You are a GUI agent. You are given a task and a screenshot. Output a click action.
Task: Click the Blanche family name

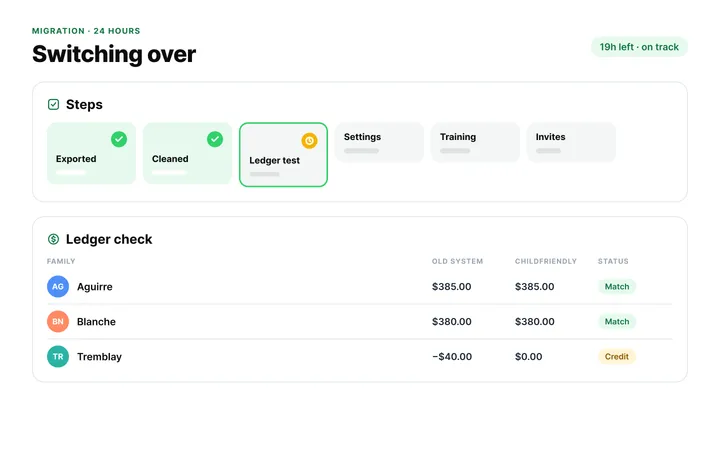pyautogui.click(x=96, y=321)
